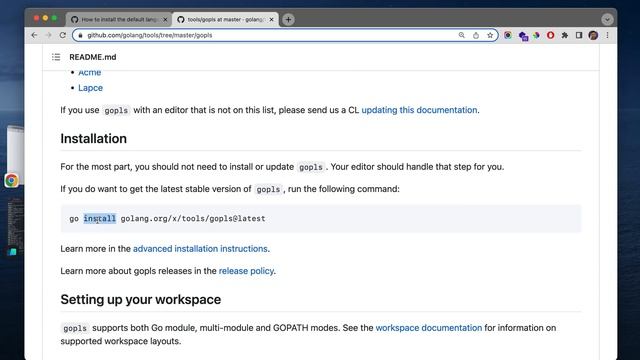This screenshot has height=360, width=640.
Task: Open the 'release policy' link
Action: click(x=246, y=271)
